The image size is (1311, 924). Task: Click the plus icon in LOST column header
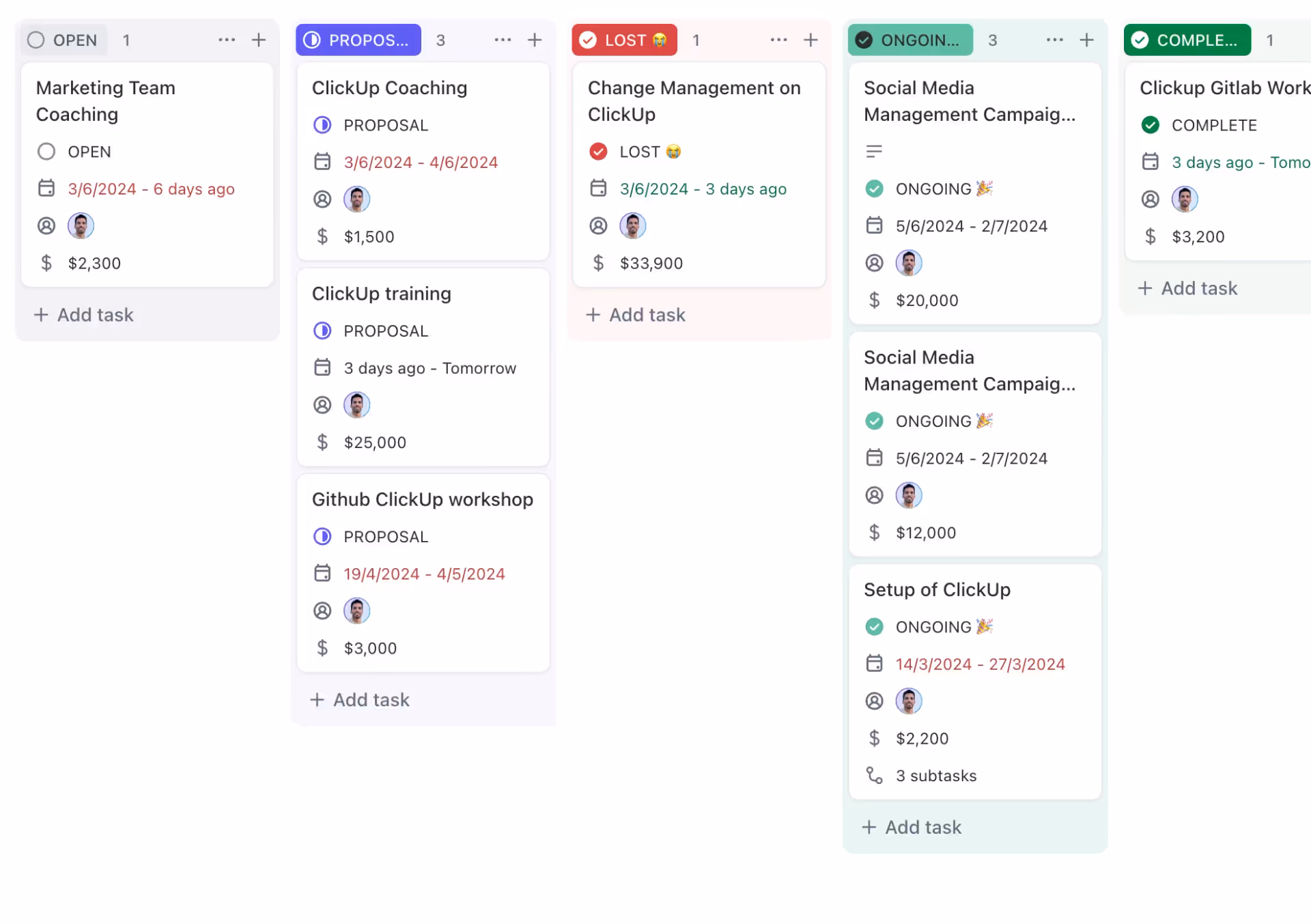810,40
